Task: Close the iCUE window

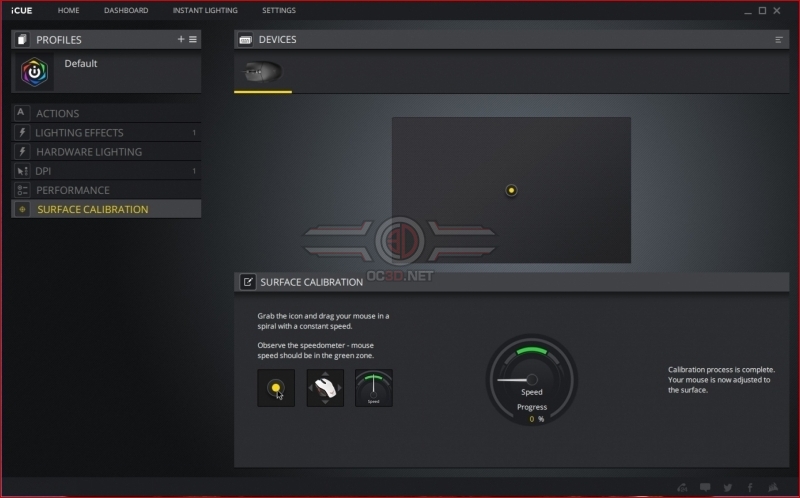Action: 777,10
